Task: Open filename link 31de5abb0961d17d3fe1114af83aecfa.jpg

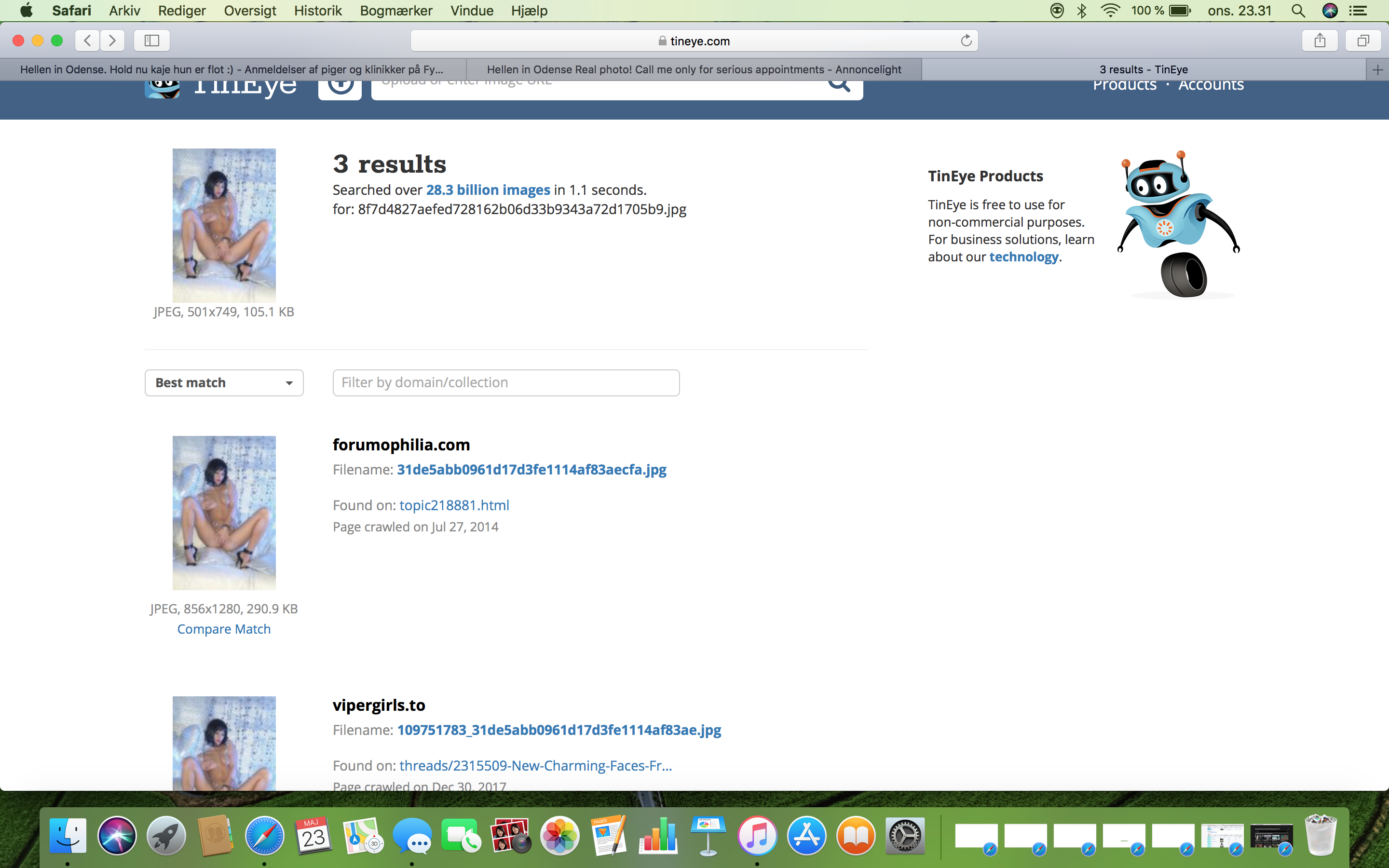Action: tap(531, 470)
